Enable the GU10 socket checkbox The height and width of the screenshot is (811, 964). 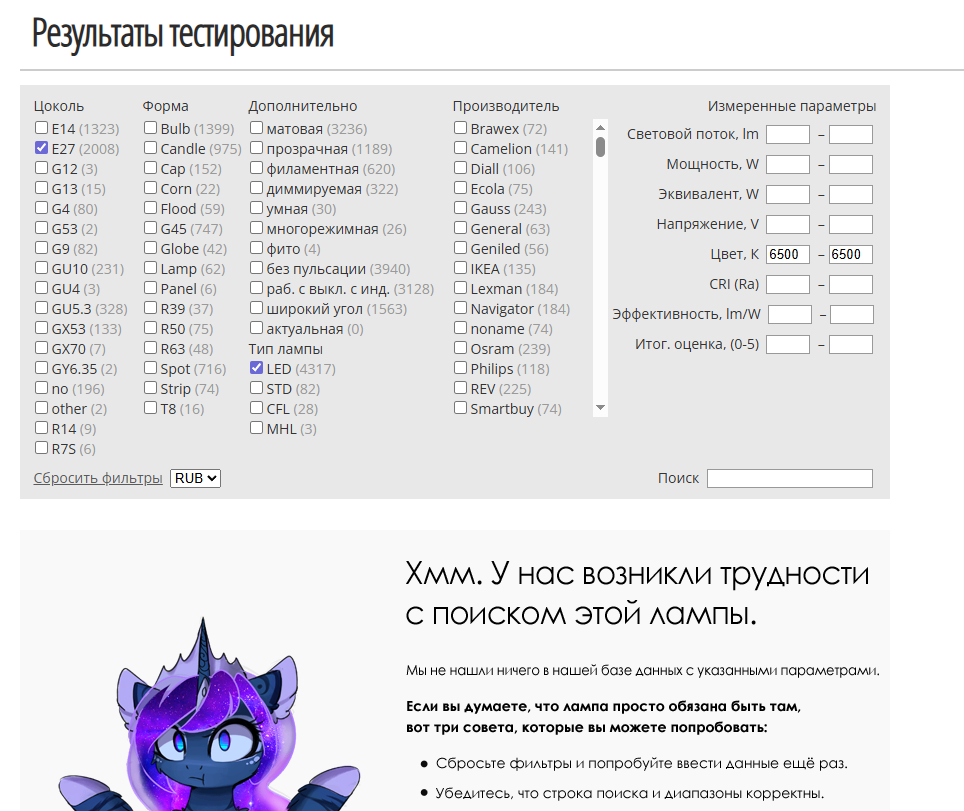point(41,268)
